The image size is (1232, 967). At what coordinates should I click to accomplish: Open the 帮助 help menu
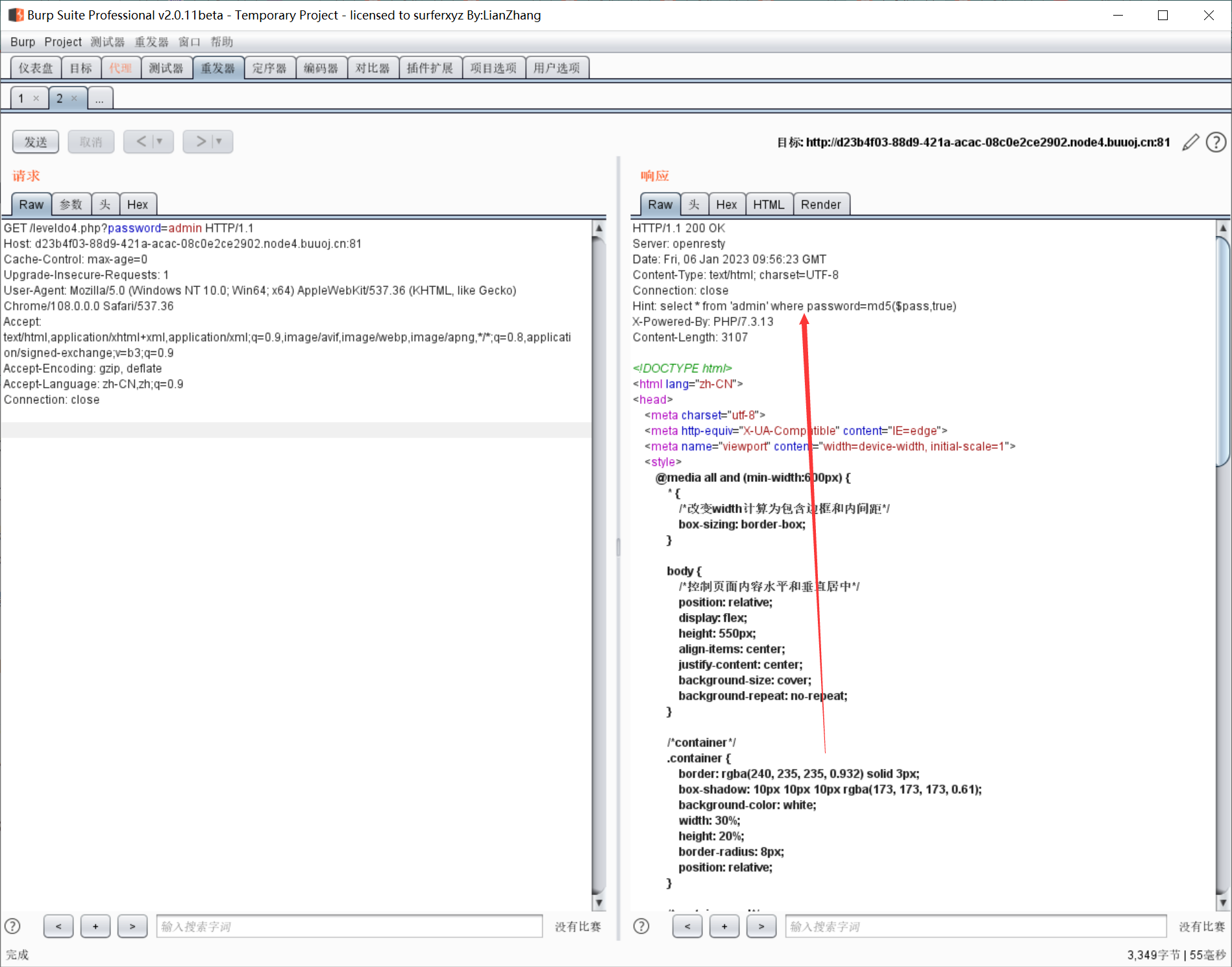coord(222,42)
